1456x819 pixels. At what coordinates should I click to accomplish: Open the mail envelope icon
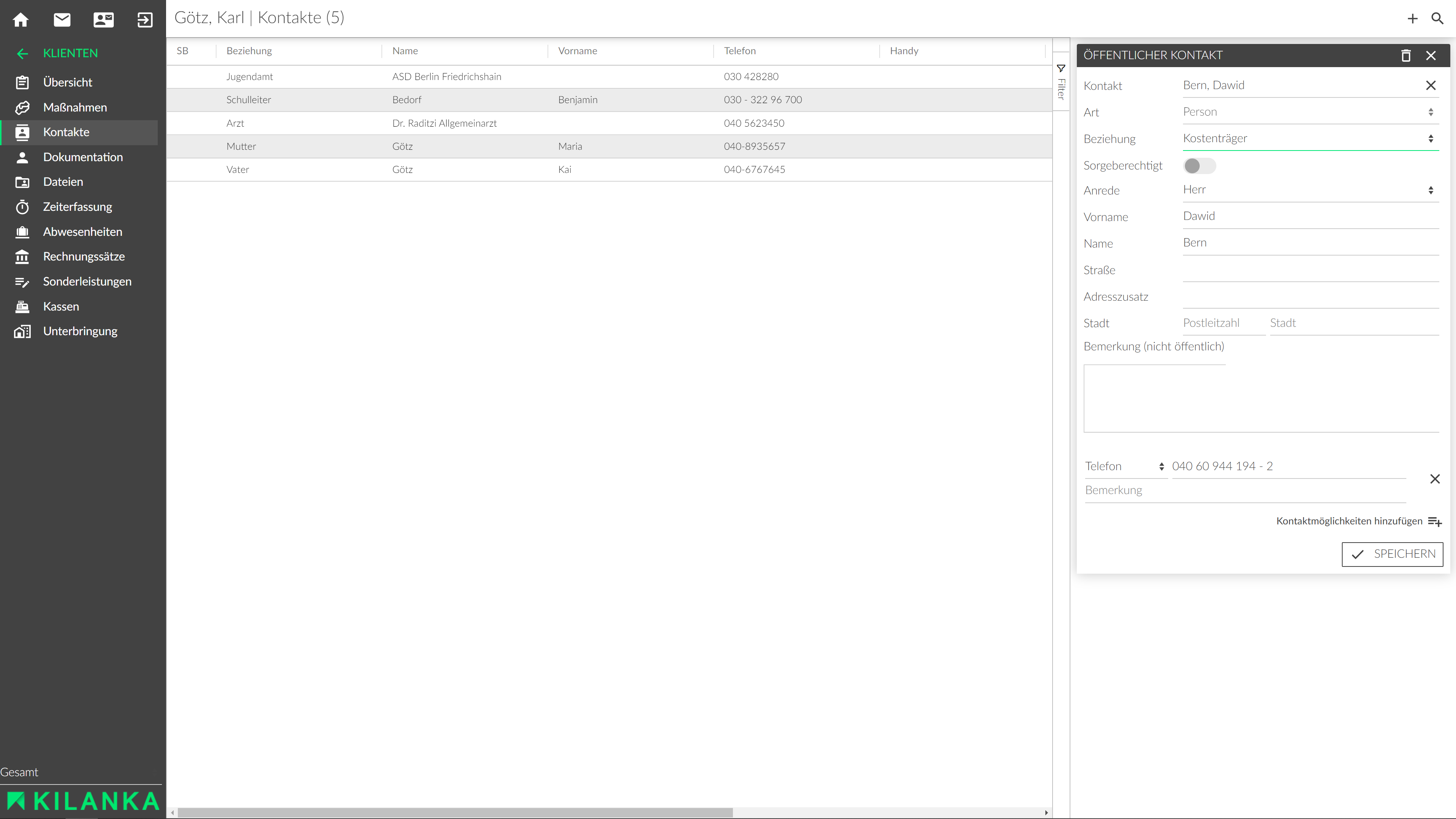tap(62, 20)
